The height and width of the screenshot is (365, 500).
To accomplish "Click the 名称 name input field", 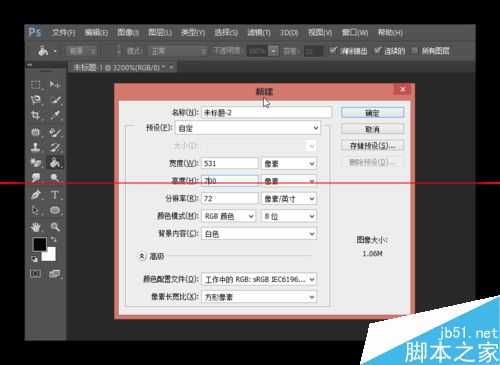I will pos(267,113).
